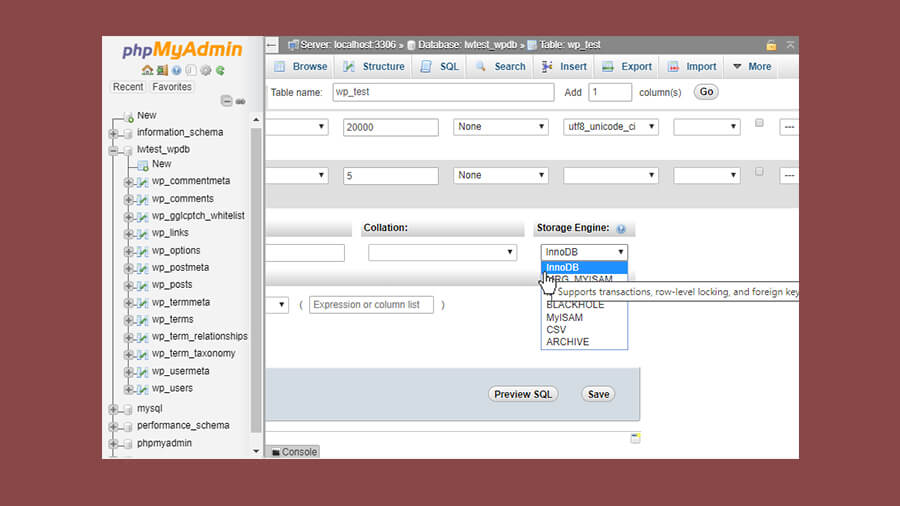Click the wp_usermeta table icon
The image size is (900, 506).
(142, 372)
